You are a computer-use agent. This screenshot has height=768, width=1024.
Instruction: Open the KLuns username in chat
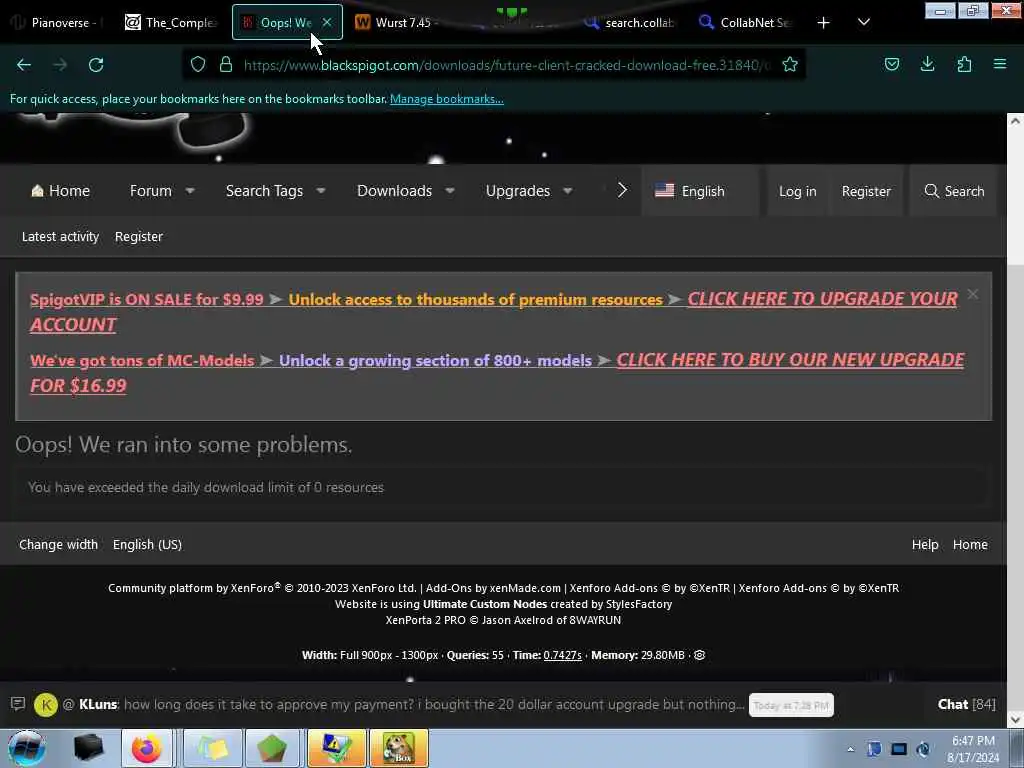(98, 705)
